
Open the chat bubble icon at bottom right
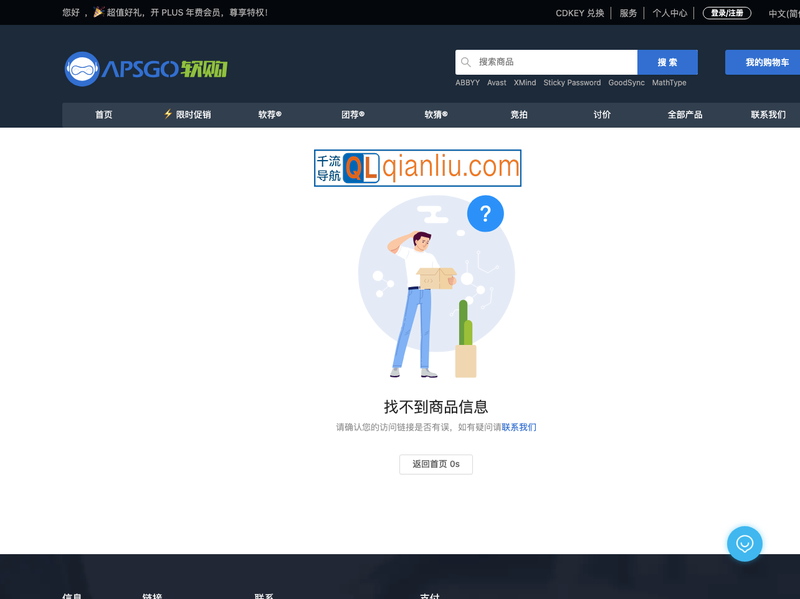744,544
